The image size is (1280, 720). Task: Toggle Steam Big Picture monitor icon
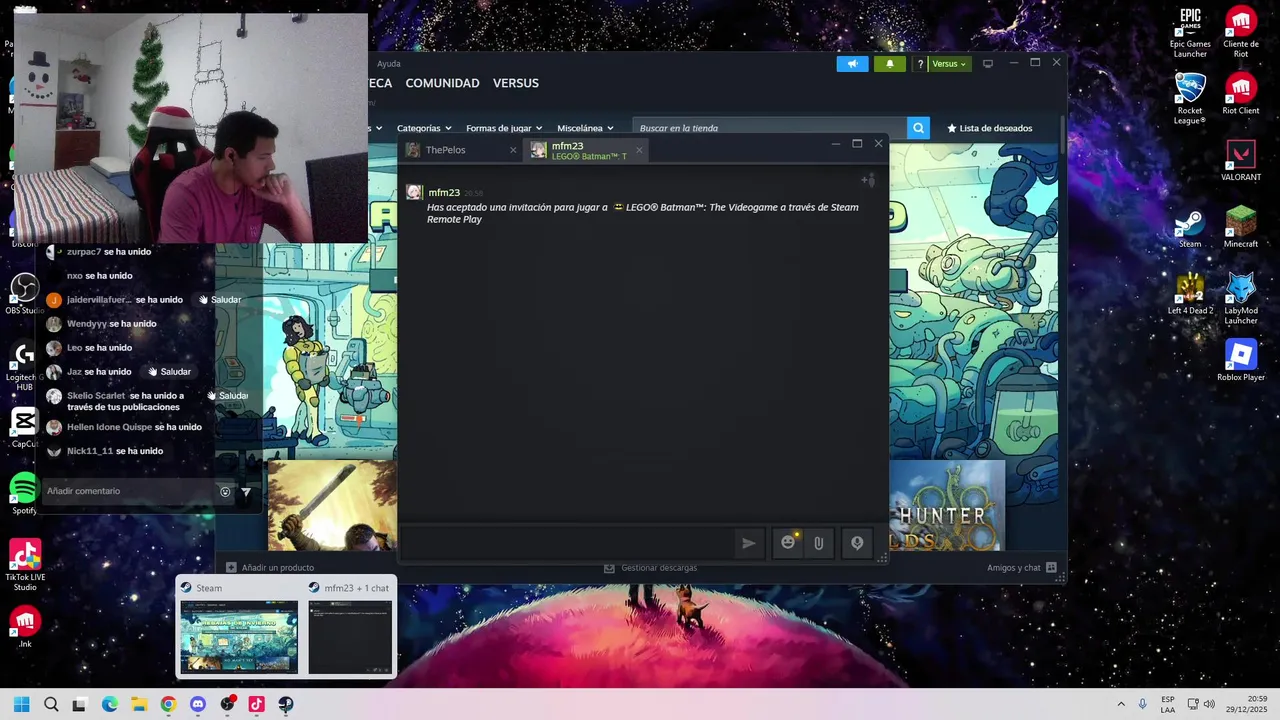click(x=988, y=64)
